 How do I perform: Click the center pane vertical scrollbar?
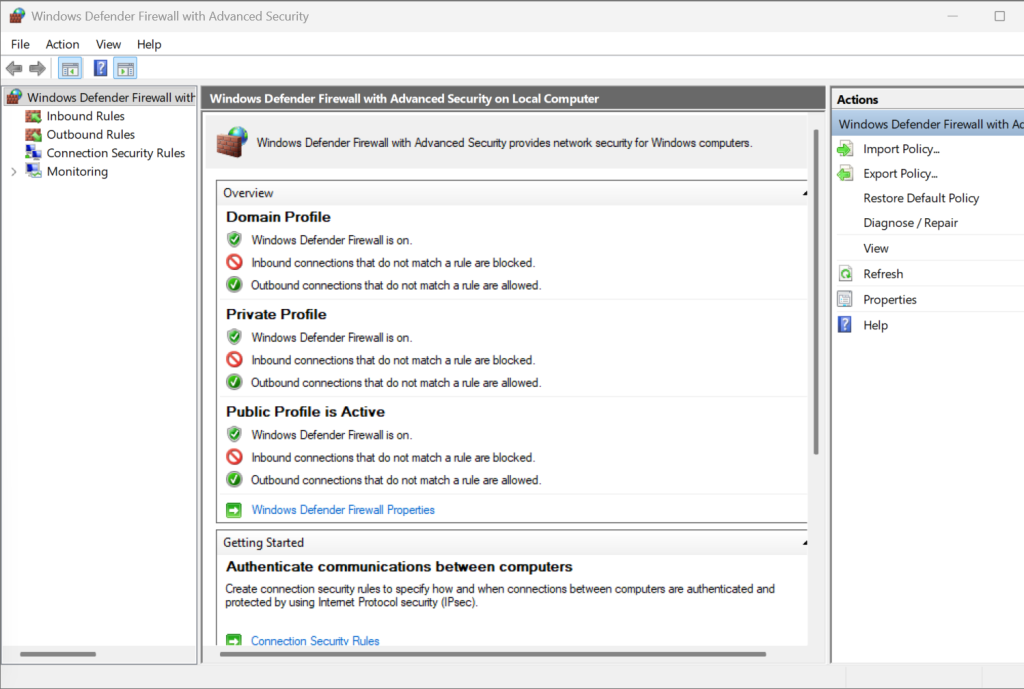[816, 300]
